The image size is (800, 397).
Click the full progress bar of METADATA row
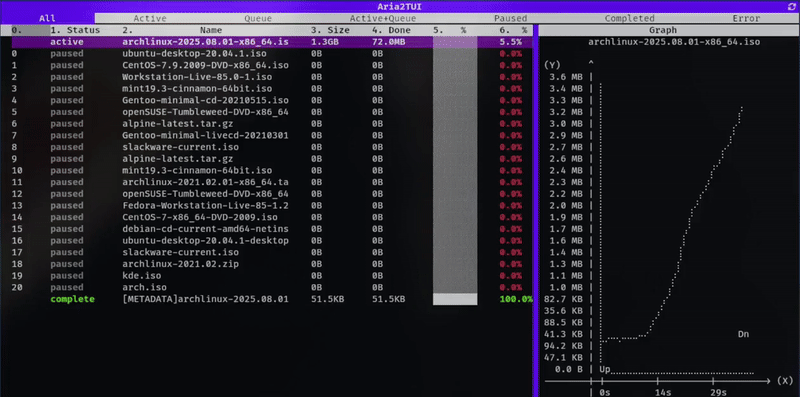tap(455, 300)
